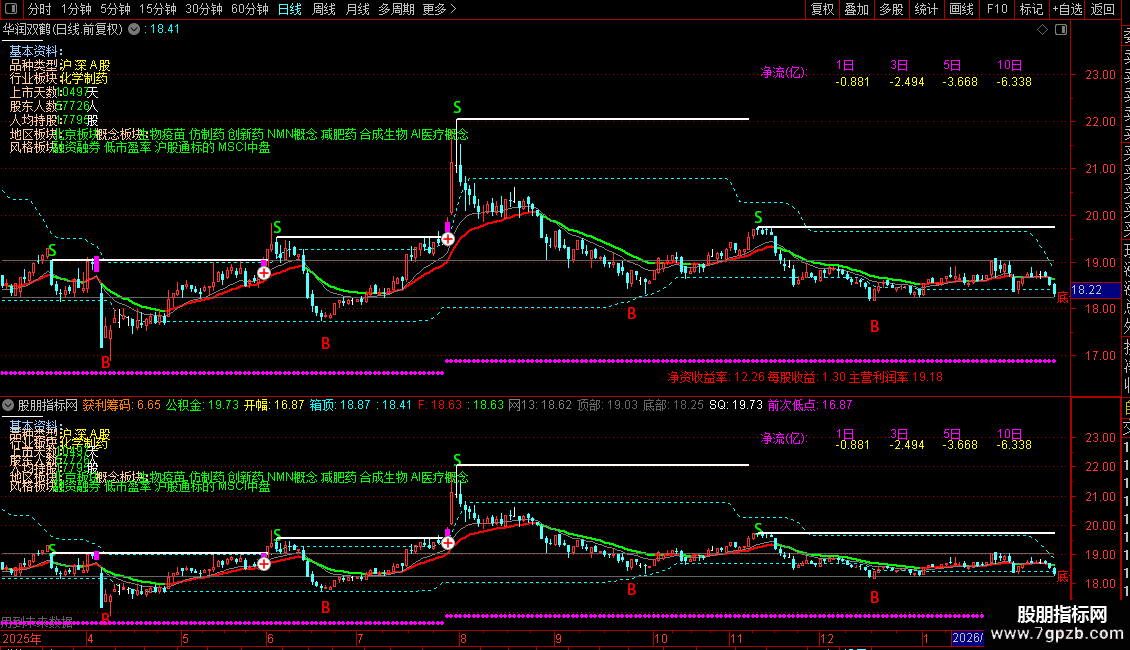
Task: Open the 复权 adjustment menu
Action: 822,9
